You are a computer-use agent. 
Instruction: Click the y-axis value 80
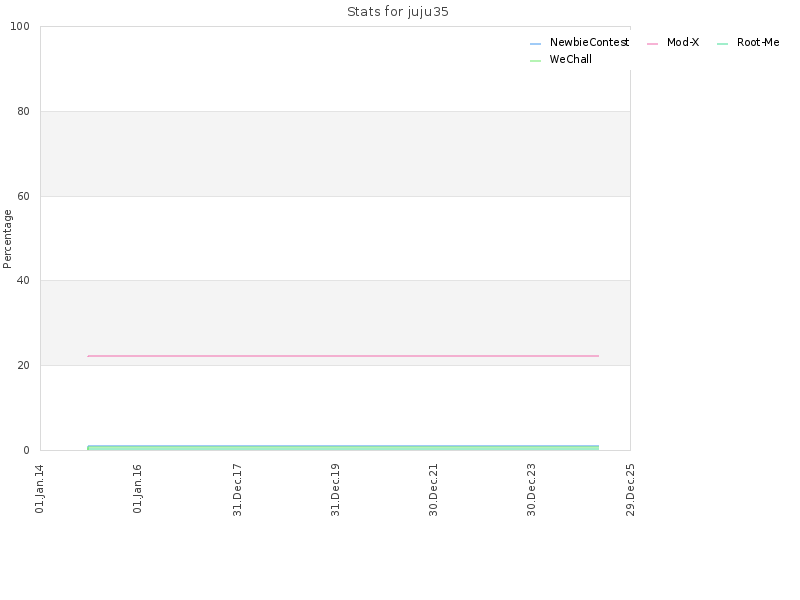(x=23, y=111)
